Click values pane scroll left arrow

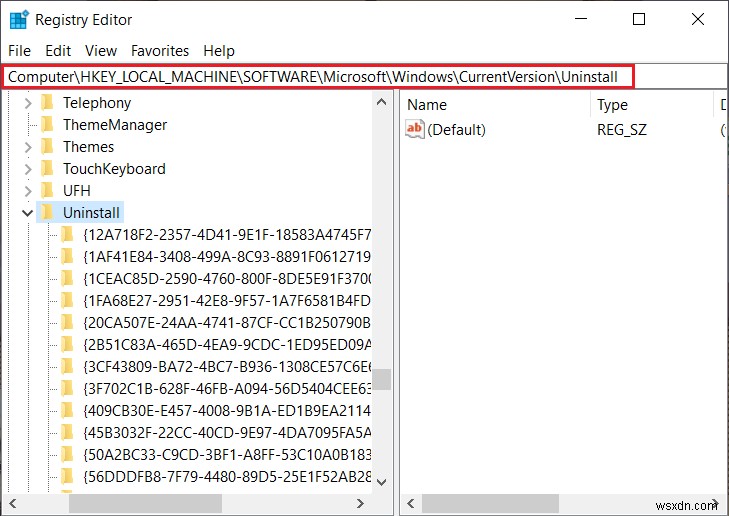[411, 503]
